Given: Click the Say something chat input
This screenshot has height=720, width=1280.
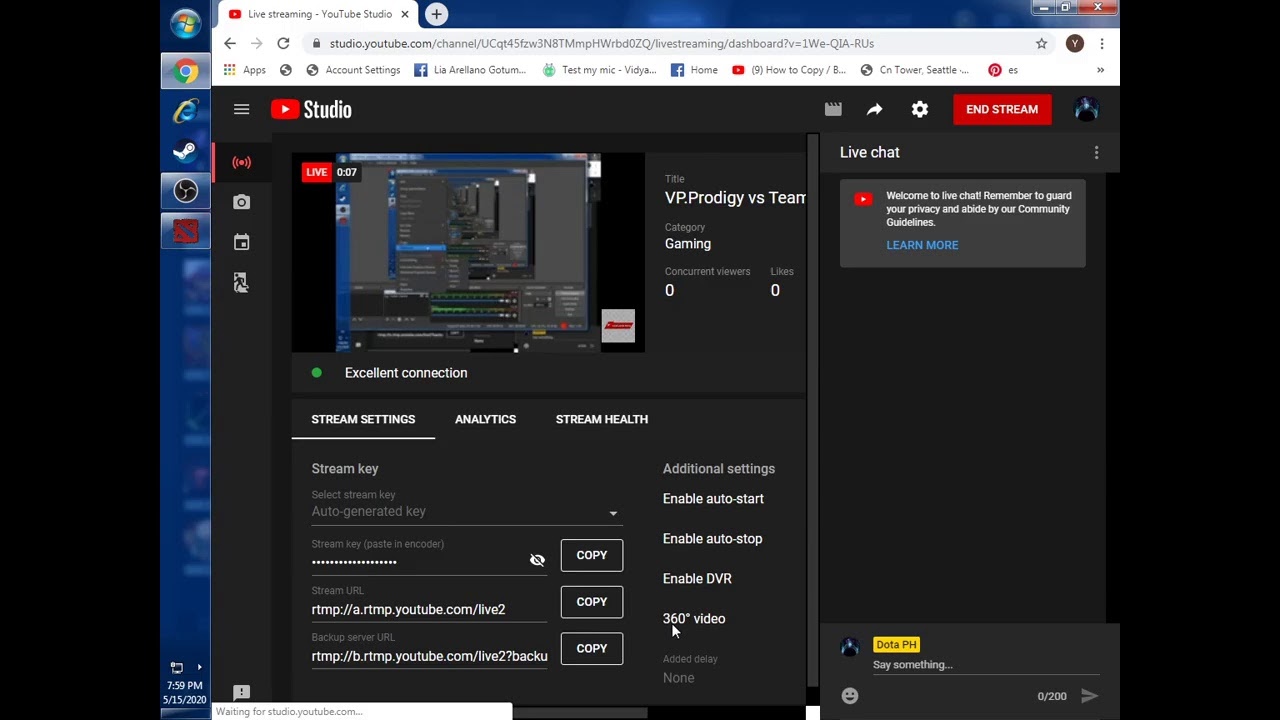Looking at the screenshot, I should coord(985,665).
